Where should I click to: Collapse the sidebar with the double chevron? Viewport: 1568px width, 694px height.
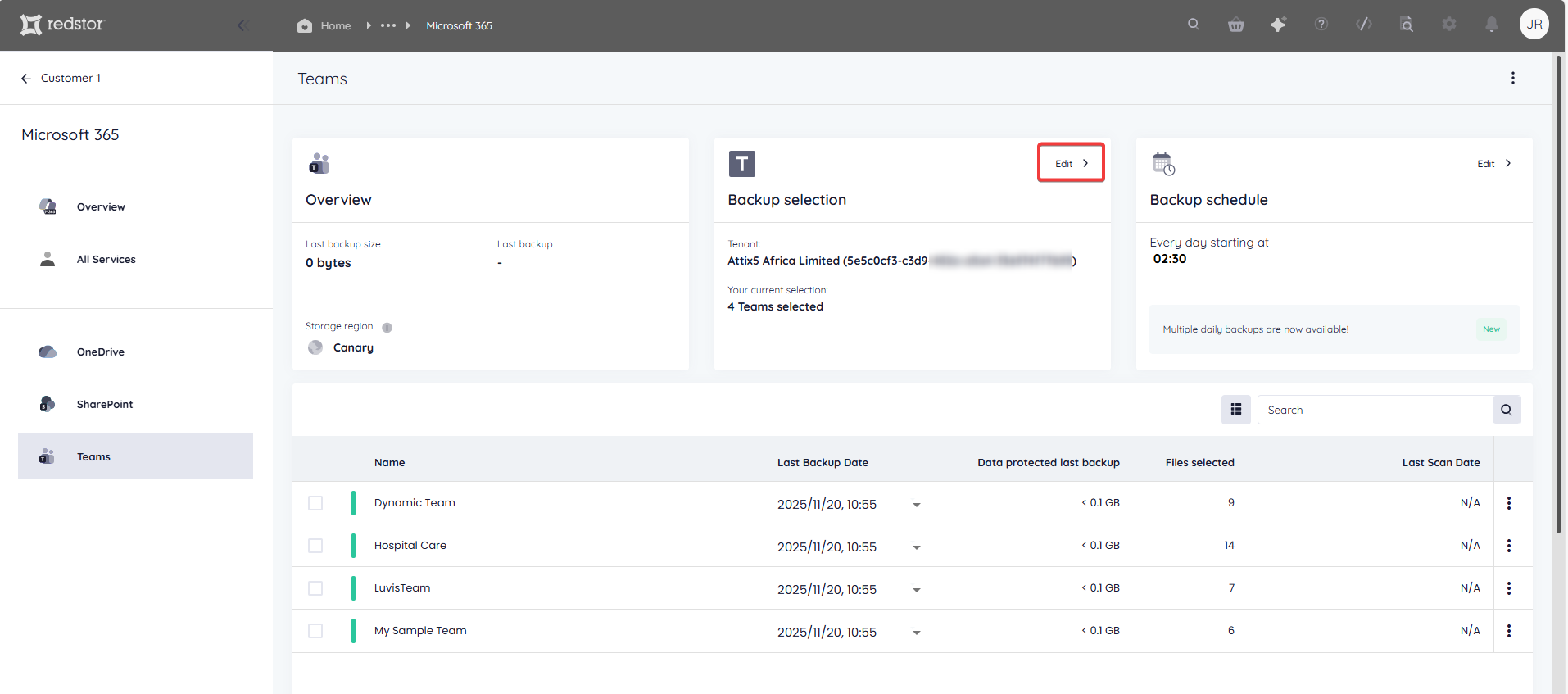242,25
